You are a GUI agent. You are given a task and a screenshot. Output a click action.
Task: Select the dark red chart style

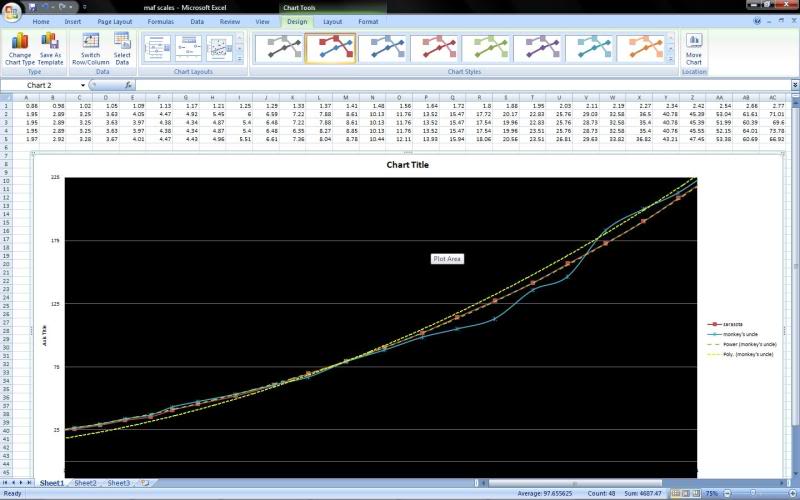tap(434, 48)
